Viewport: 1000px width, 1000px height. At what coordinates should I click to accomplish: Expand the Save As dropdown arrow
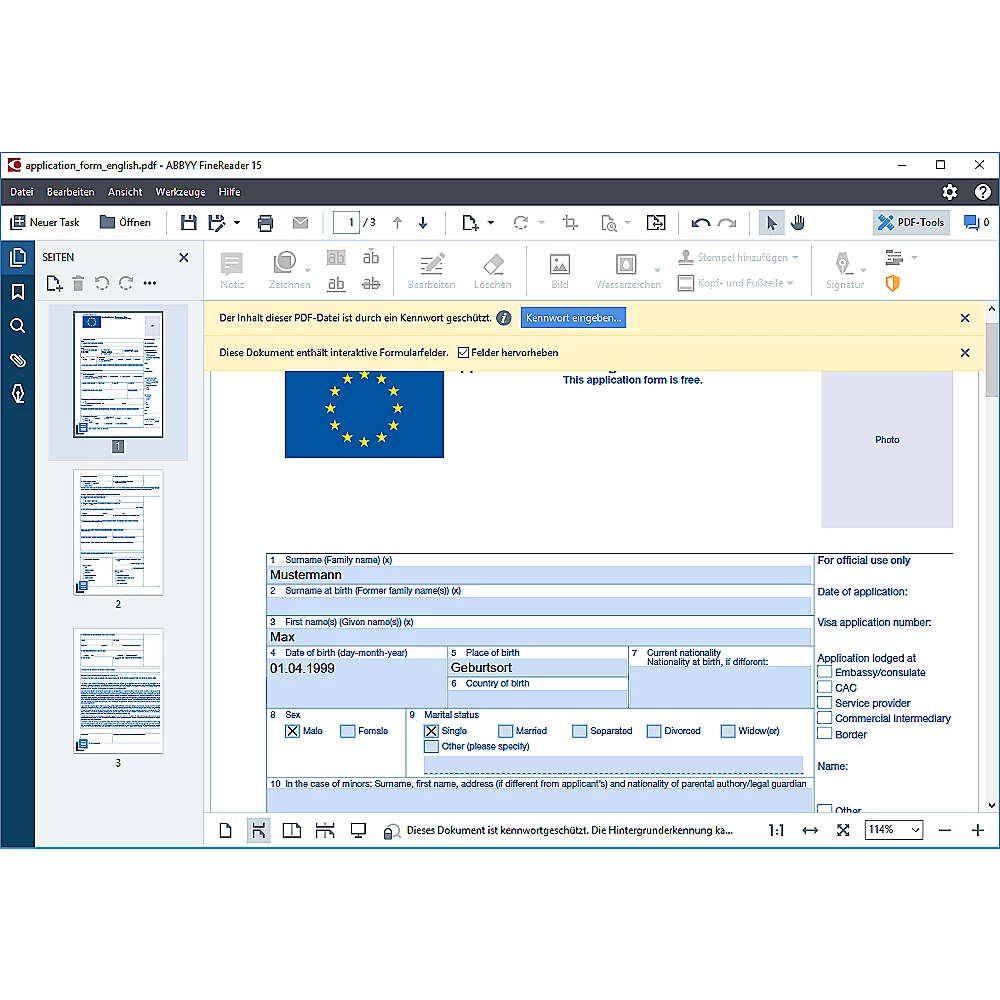pyautogui.click(x=237, y=223)
